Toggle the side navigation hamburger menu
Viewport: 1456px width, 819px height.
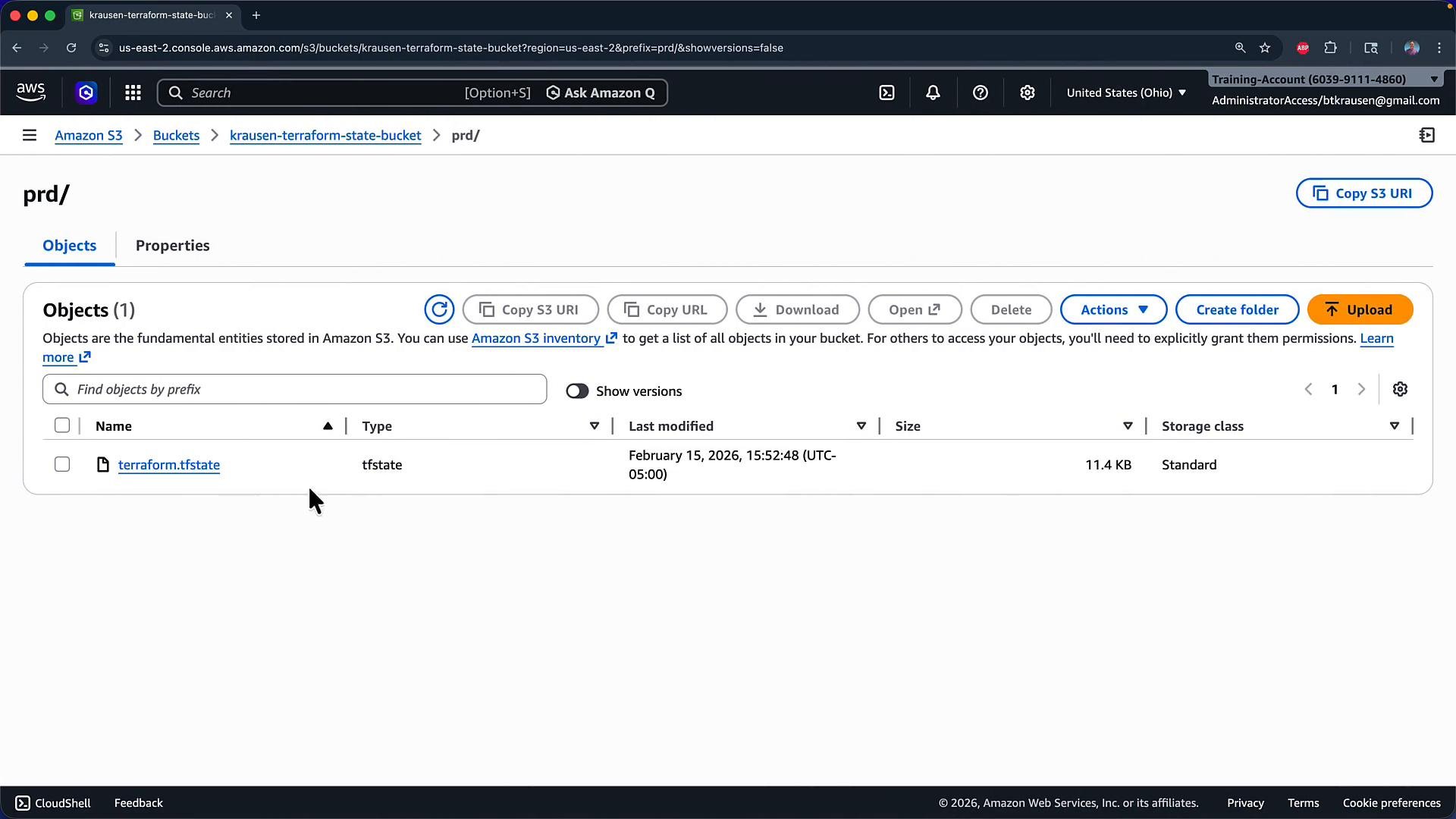30,135
